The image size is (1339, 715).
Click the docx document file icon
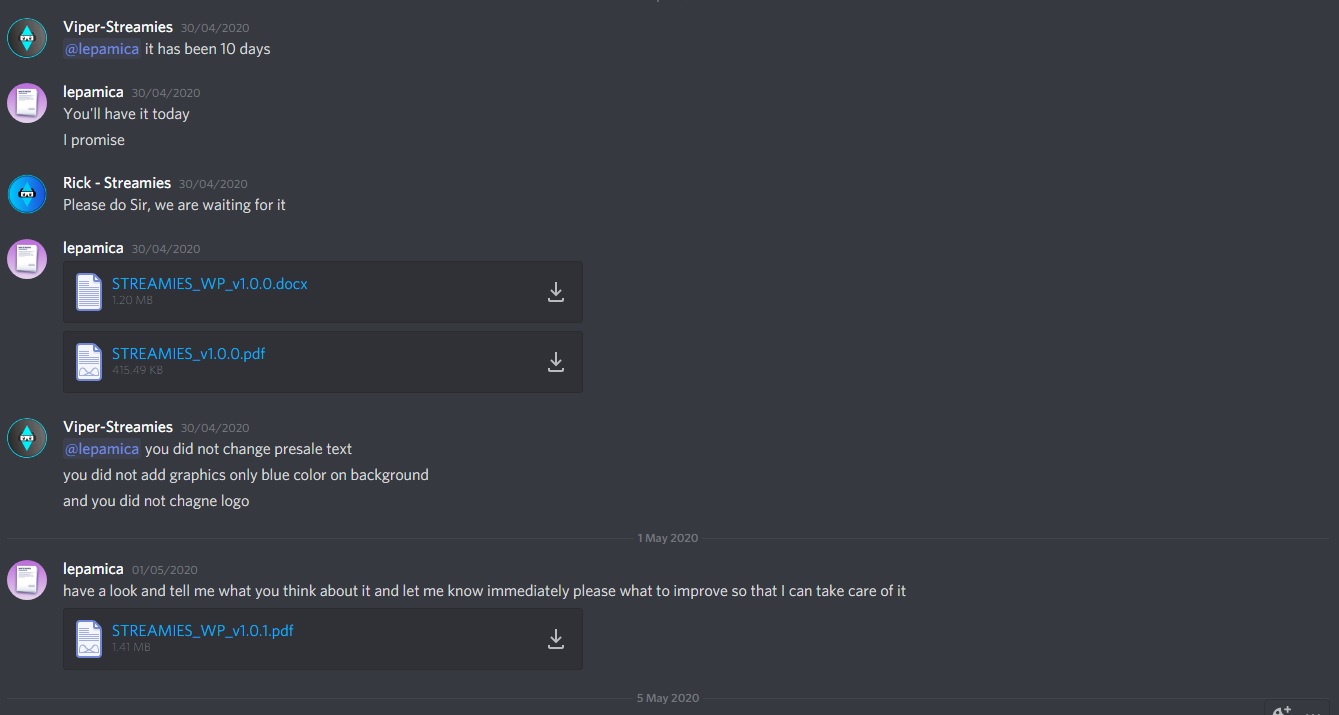coord(90,292)
